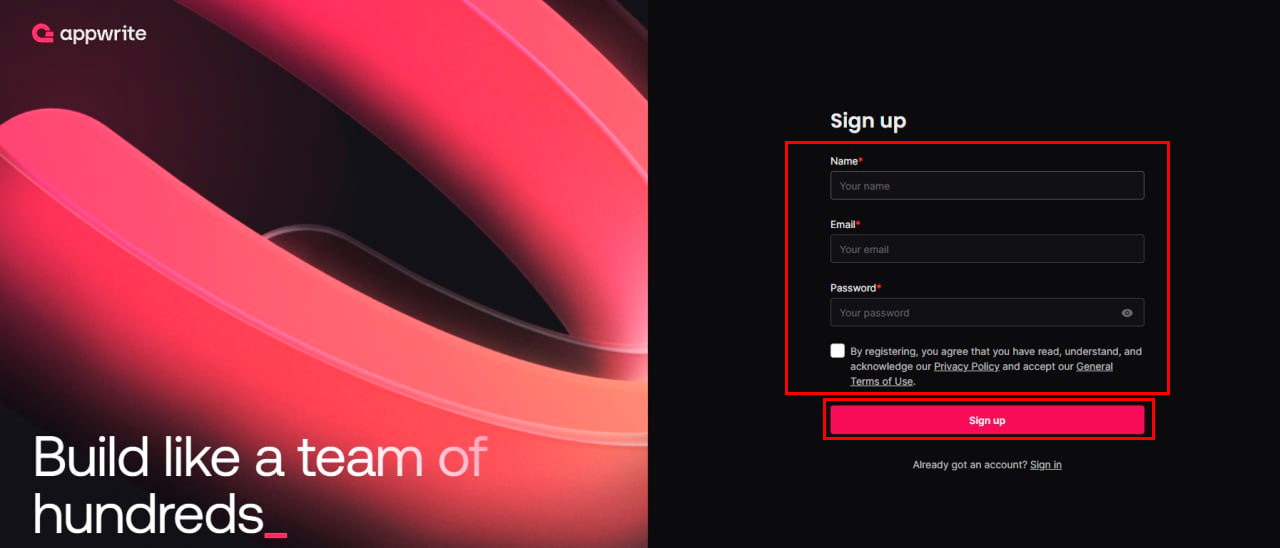Click the Sign up heading
Image resolution: width=1280 pixels, height=548 pixels.
[868, 122]
